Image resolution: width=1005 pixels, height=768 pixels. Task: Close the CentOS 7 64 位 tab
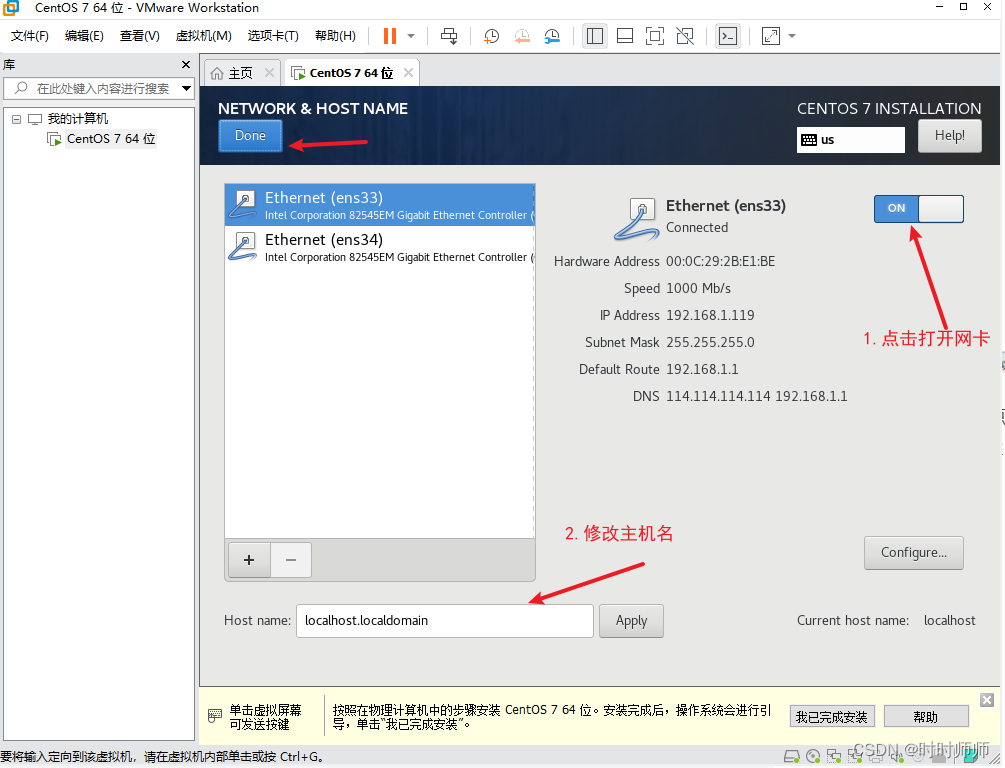(408, 72)
